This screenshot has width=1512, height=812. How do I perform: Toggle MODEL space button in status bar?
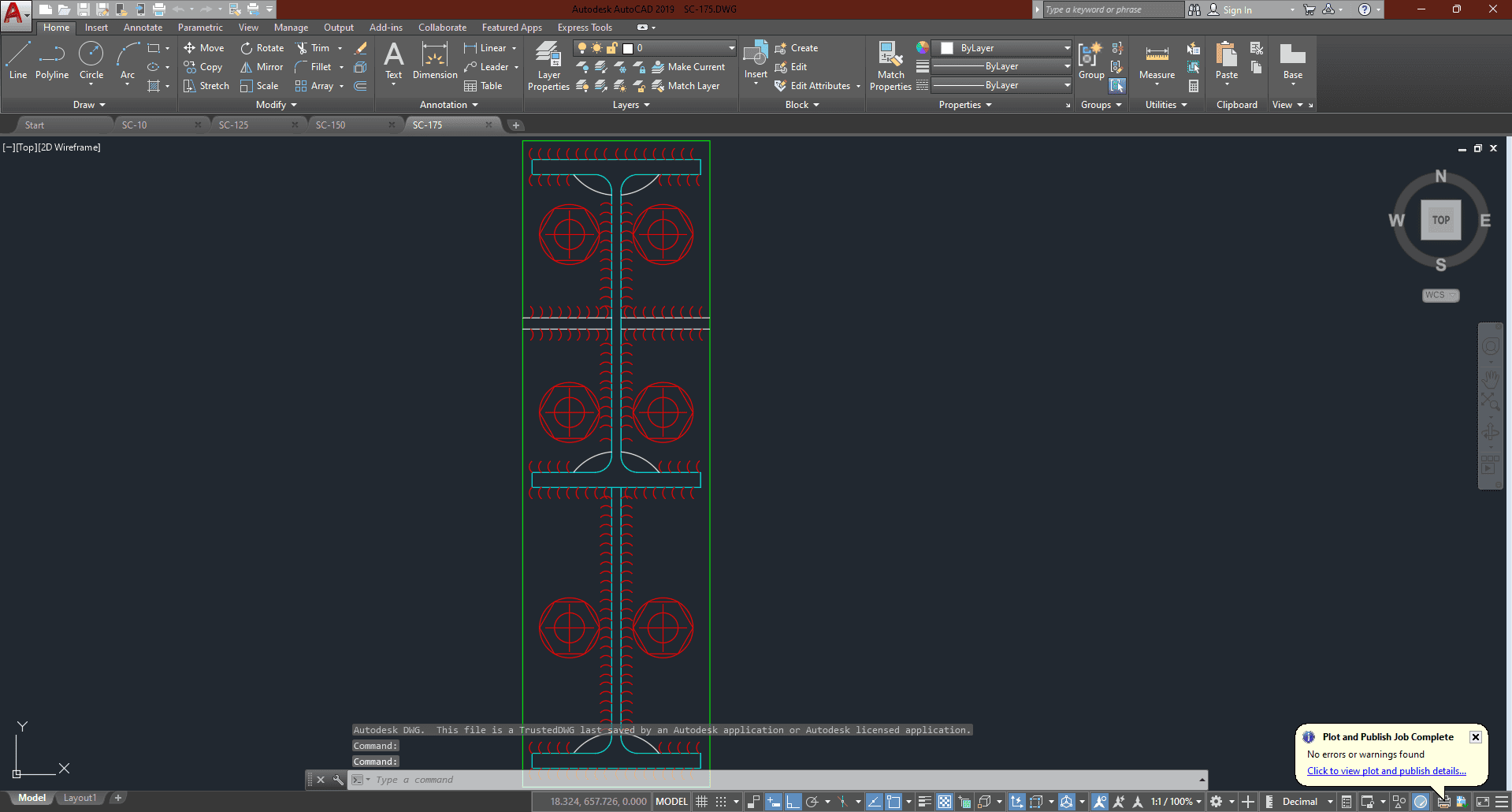[671, 802]
